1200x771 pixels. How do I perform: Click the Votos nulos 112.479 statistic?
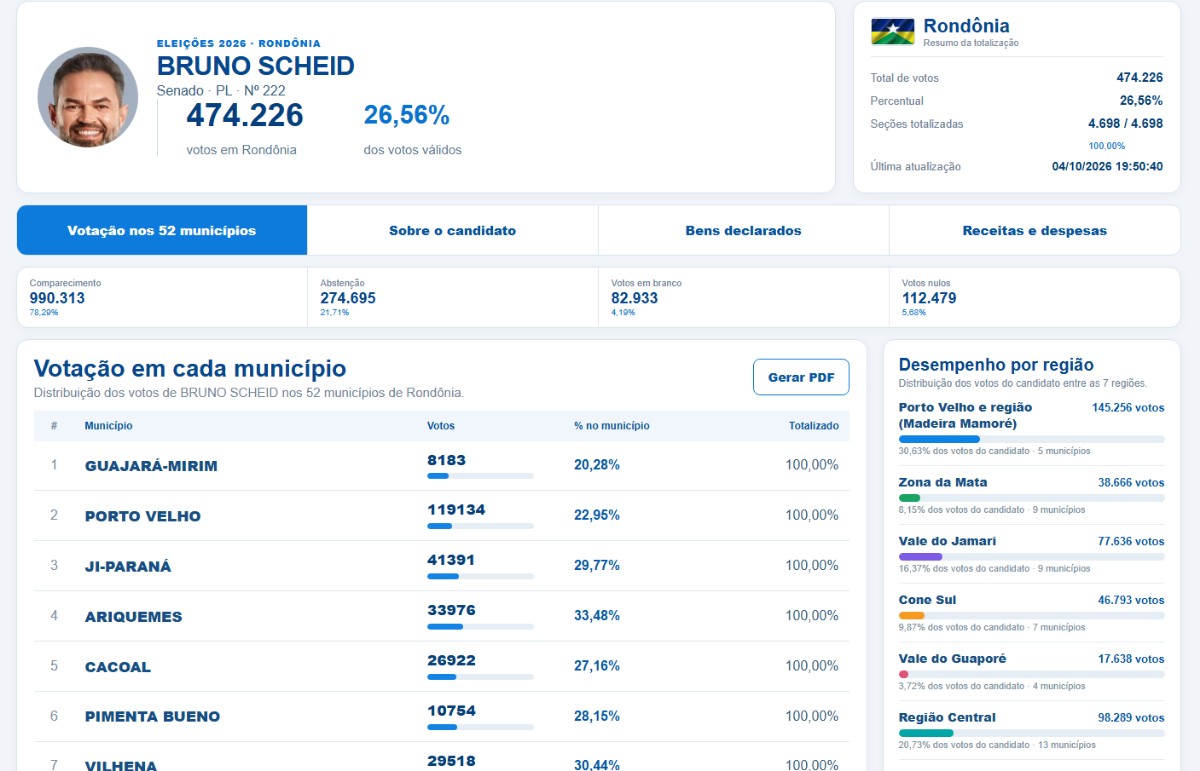tap(1035, 298)
